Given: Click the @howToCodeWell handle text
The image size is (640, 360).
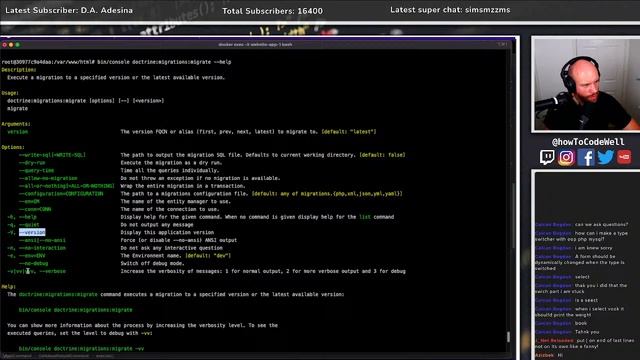Looking at the screenshot, I should coord(588,142).
